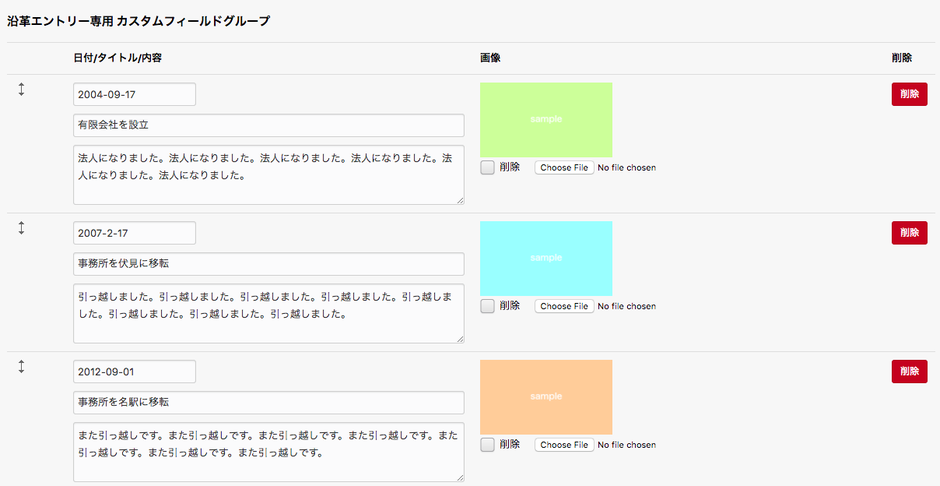Click the drag handle for the 2004-09-17 row
Image resolution: width=940 pixels, height=486 pixels.
click(21, 90)
